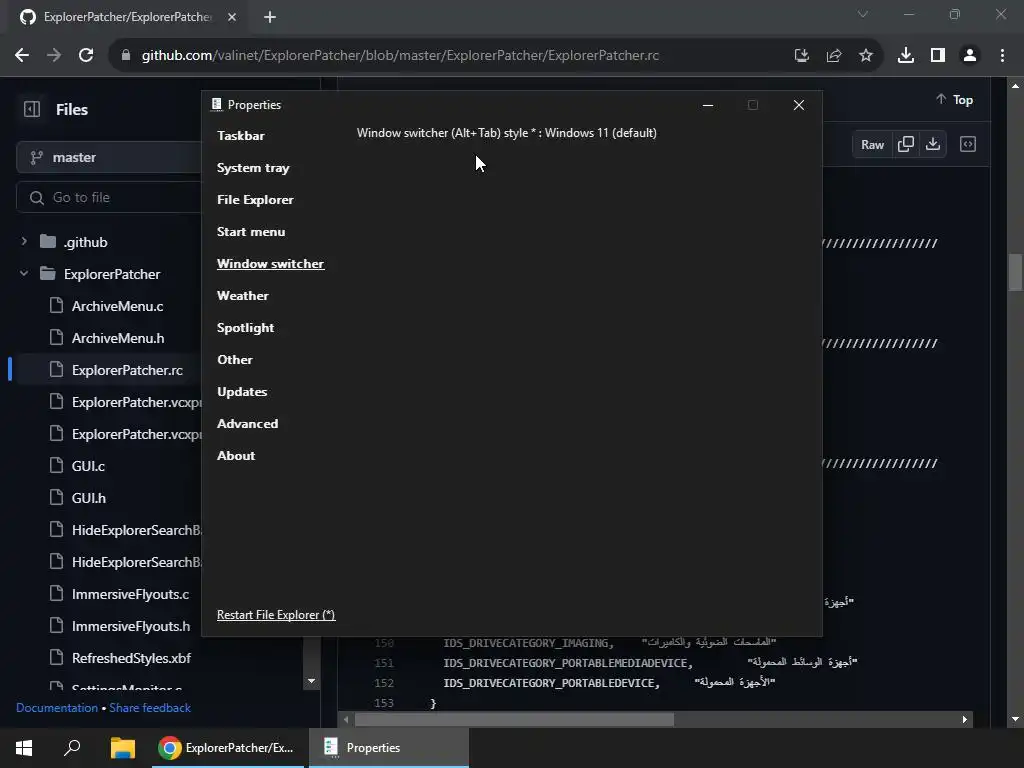Open the Weather settings section
Screen dimensions: 1024x768
pos(242,296)
